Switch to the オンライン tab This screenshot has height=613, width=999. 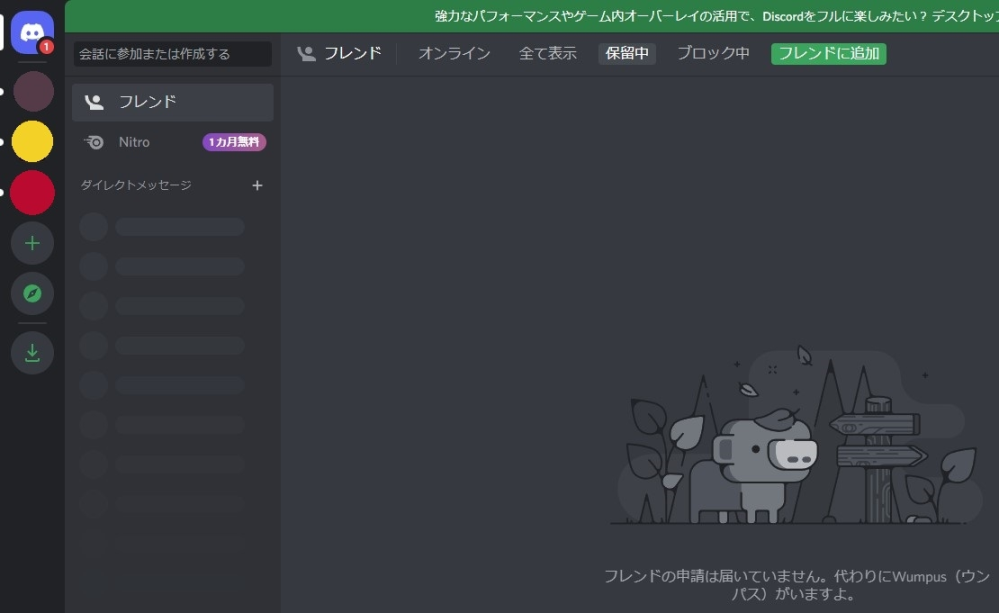(454, 54)
